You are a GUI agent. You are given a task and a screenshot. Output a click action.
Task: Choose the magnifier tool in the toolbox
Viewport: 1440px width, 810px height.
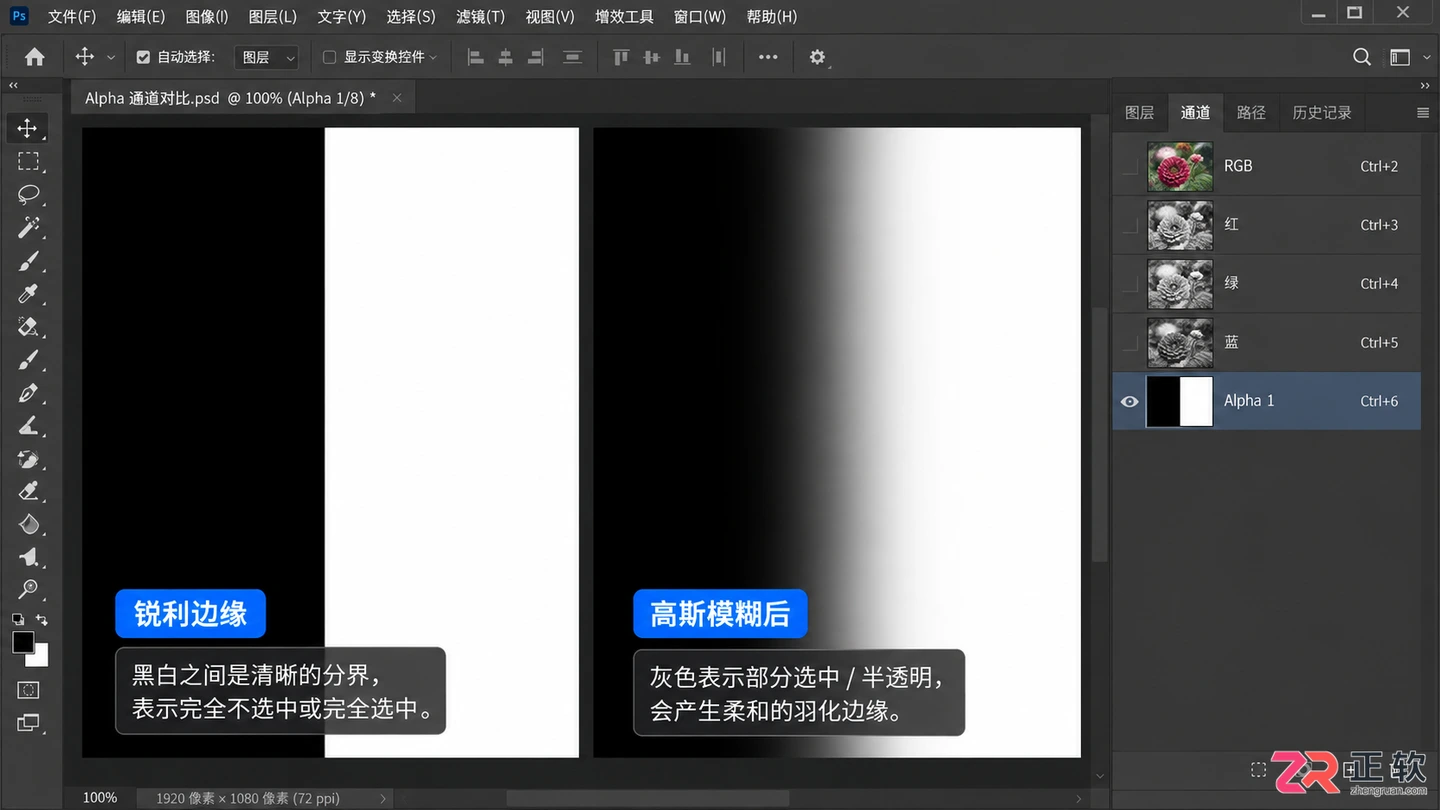pyautogui.click(x=28, y=589)
